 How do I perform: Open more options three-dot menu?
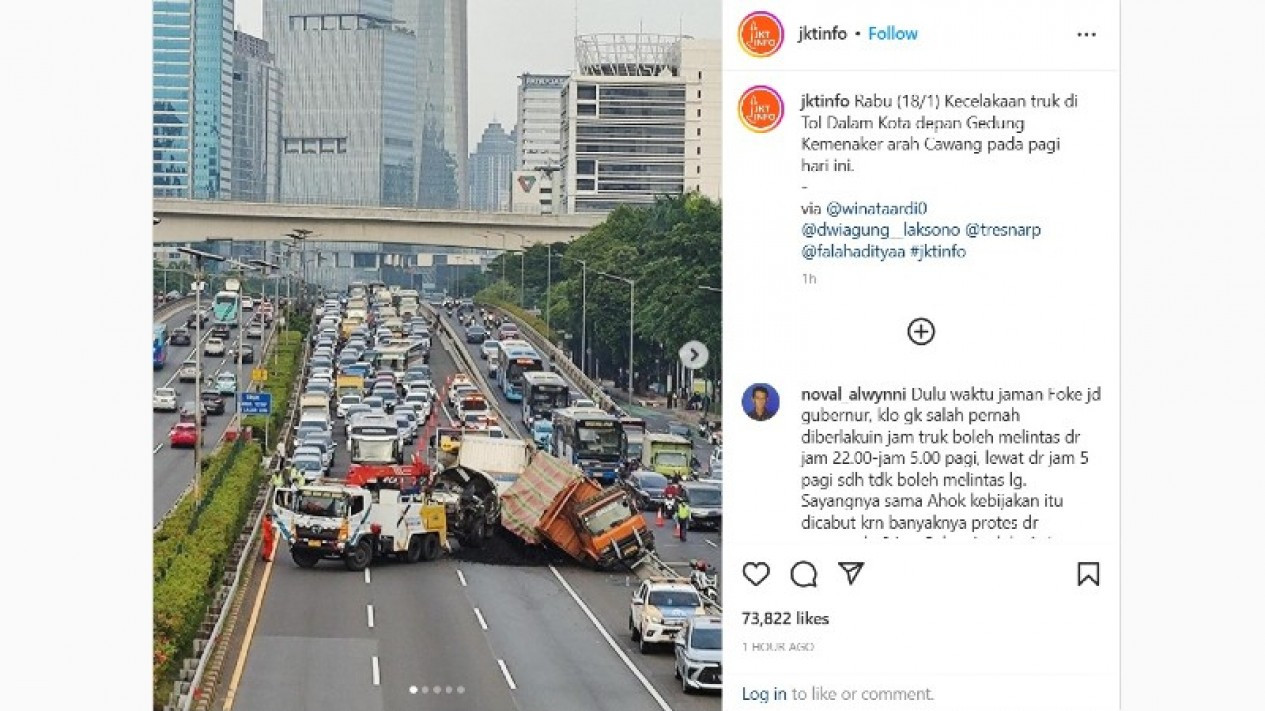tap(1087, 34)
